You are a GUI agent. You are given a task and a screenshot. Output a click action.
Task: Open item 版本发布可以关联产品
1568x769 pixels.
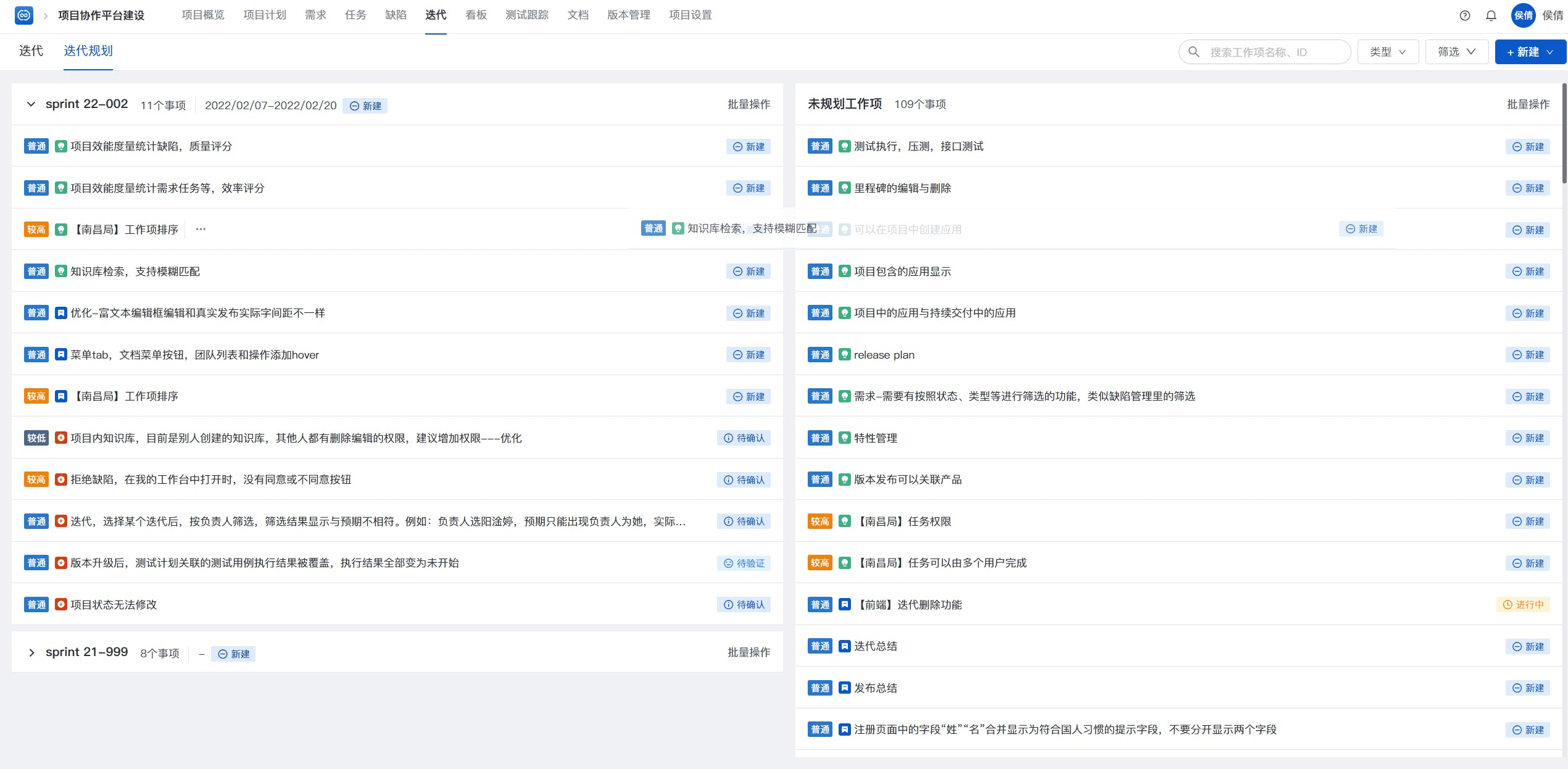click(x=908, y=480)
